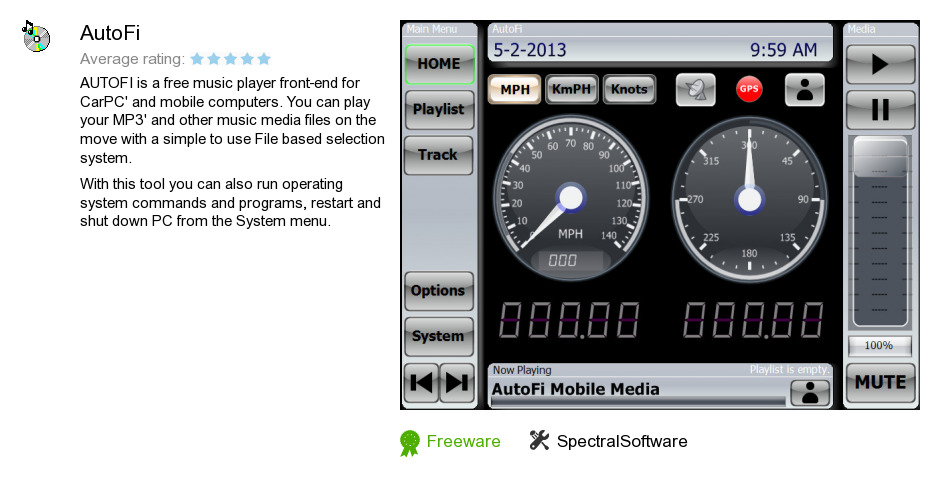Open the SpectralSoftware developer link
Image resolution: width=940 pixels, height=487 pixels.
(622, 441)
